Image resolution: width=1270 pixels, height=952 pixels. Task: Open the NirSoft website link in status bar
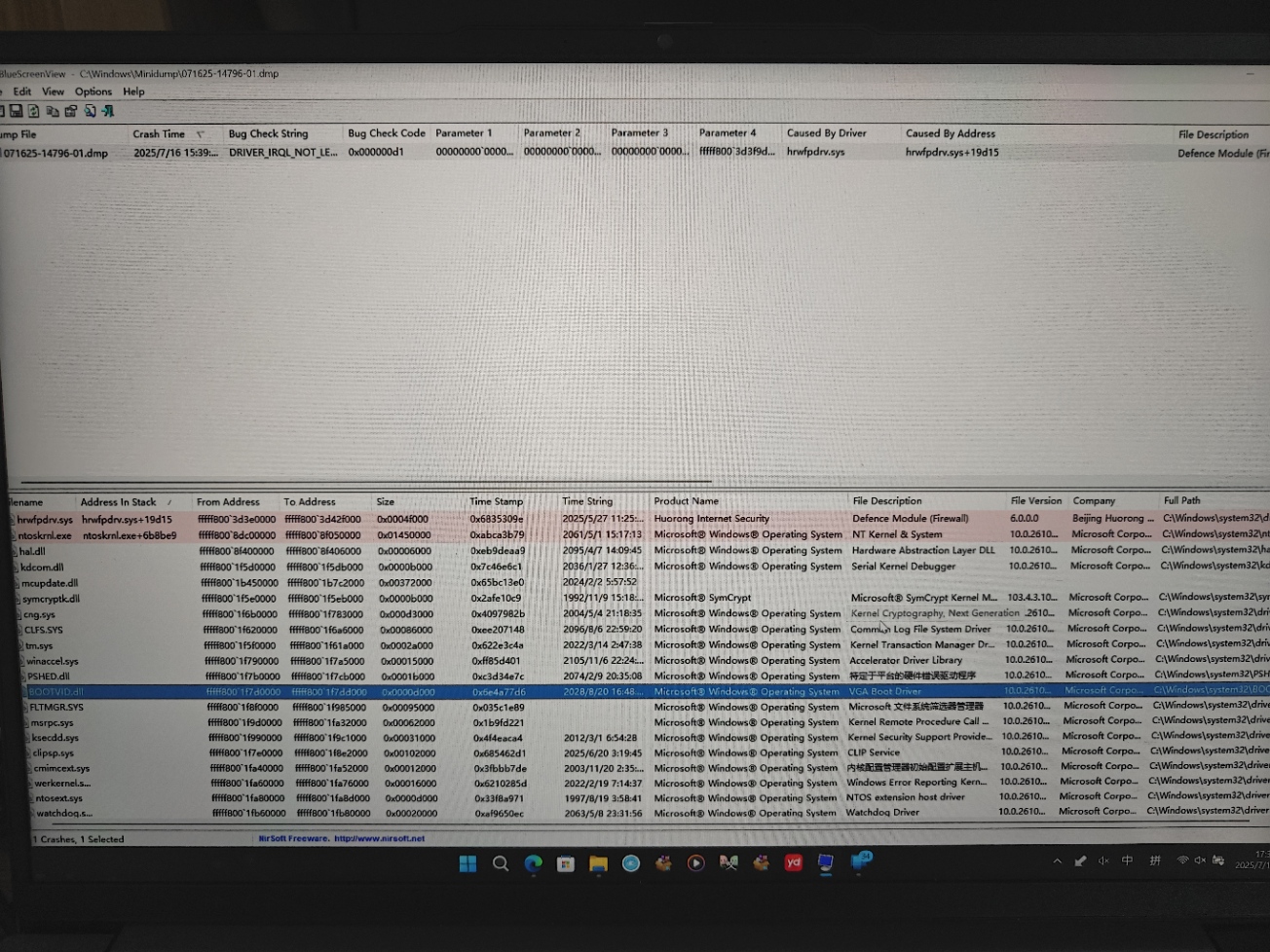point(379,838)
